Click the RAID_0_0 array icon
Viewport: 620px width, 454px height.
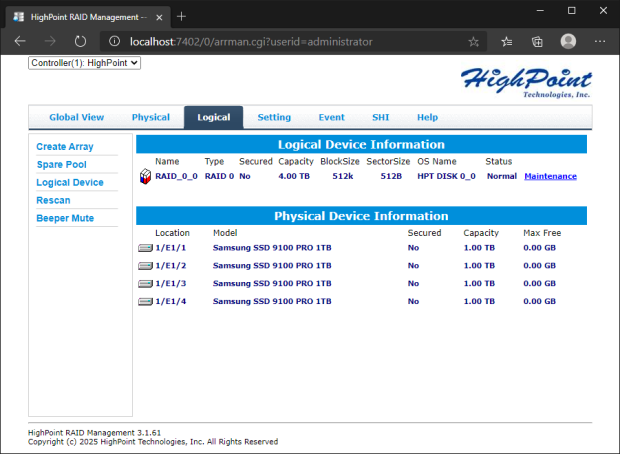pyautogui.click(x=145, y=177)
